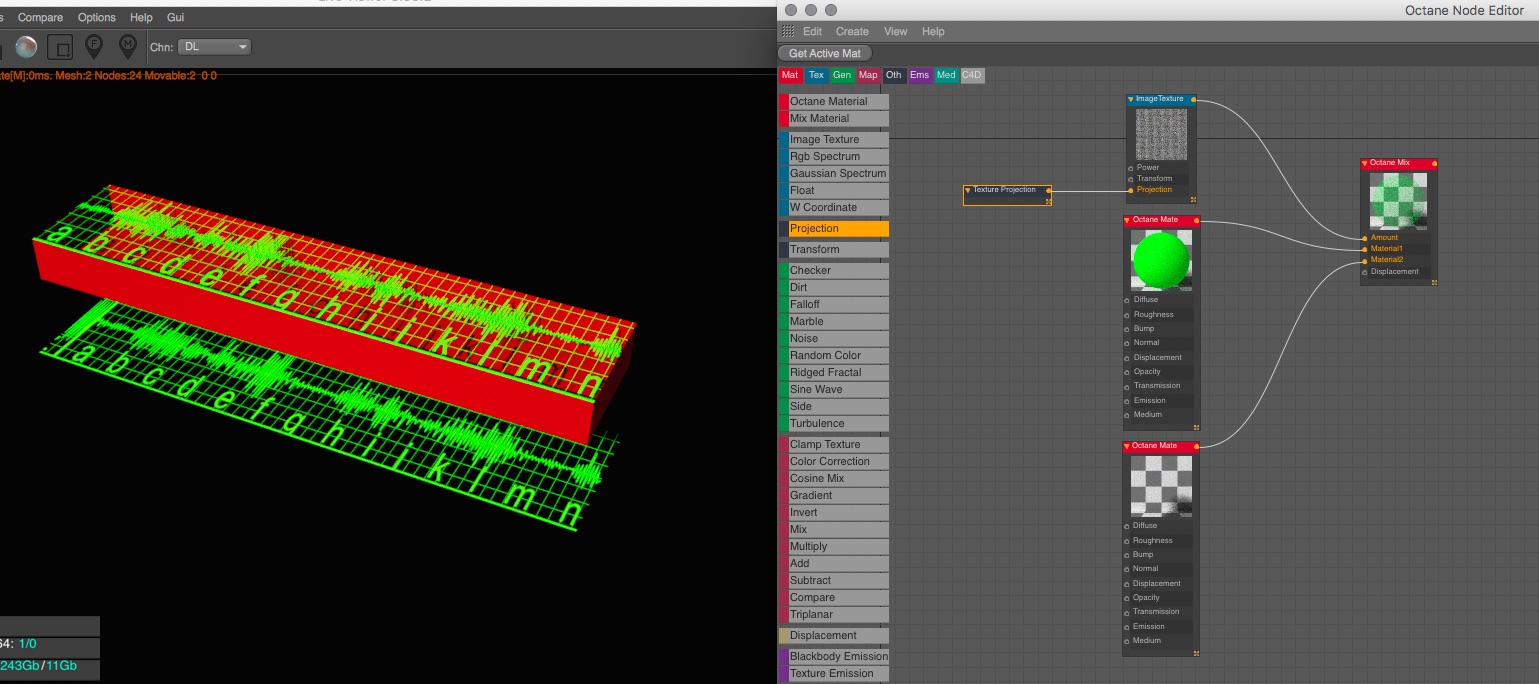Open the Create menu in Node Editor

click(x=853, y=32)
